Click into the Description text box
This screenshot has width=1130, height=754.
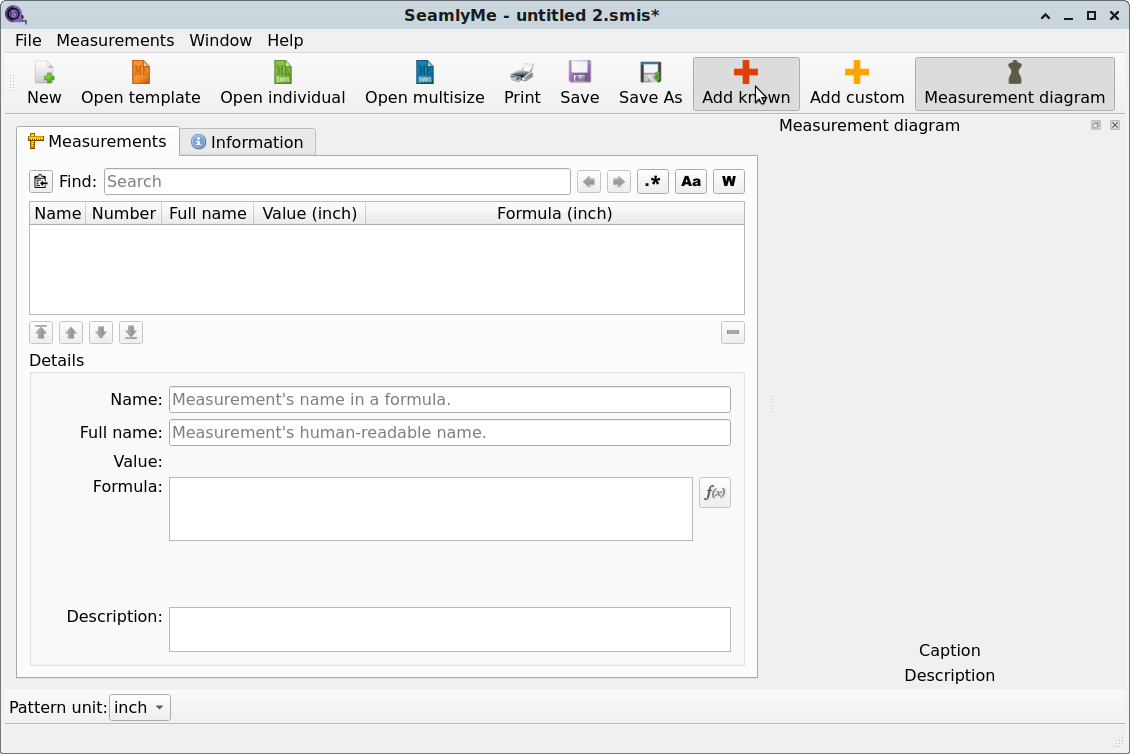[450, 629]
